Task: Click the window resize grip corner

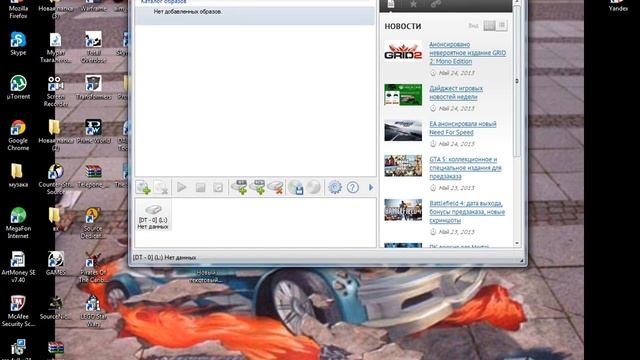Action: (521, 260)
